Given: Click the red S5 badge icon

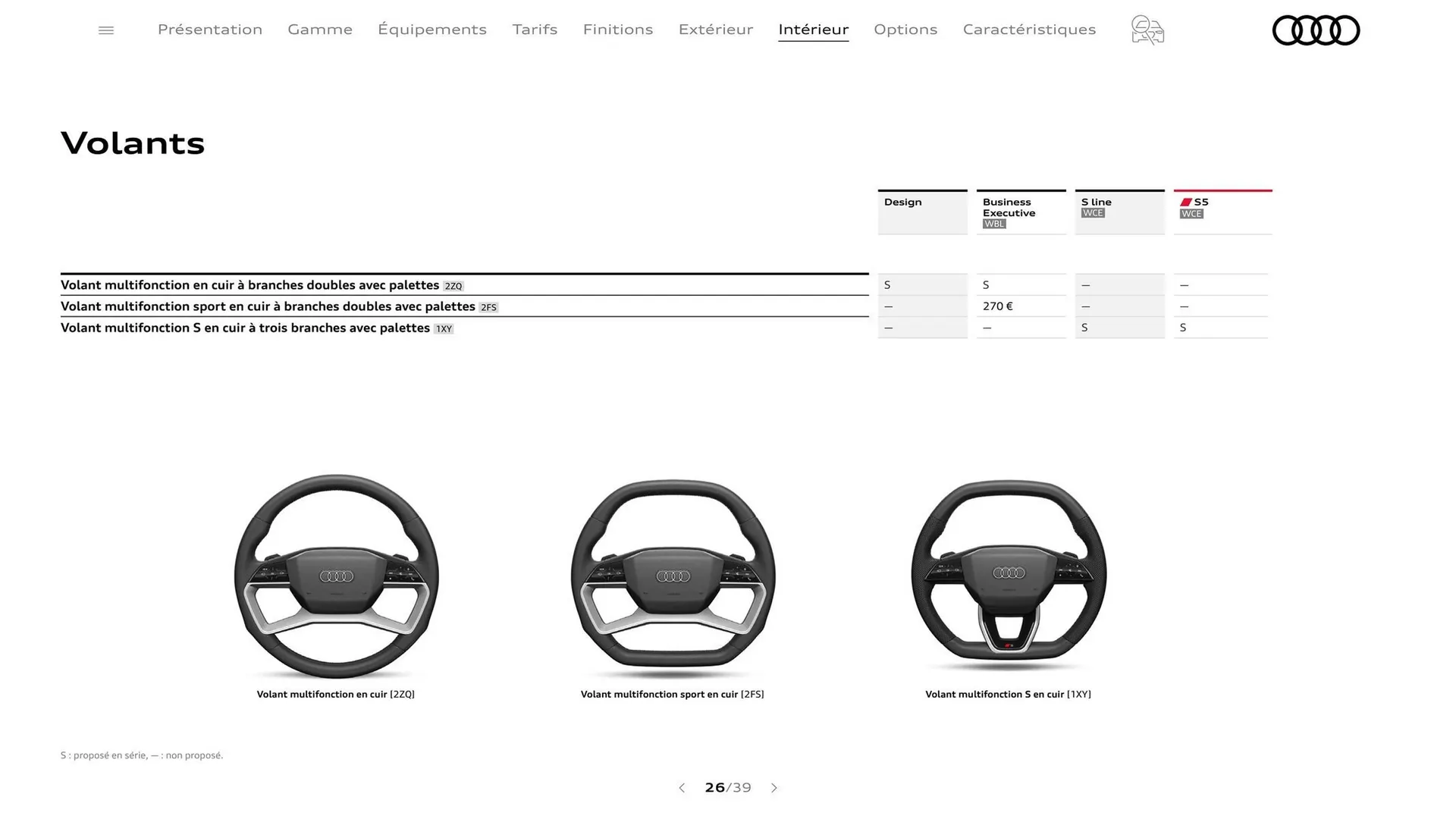Looking at the screenshot, I should 1187,201.
